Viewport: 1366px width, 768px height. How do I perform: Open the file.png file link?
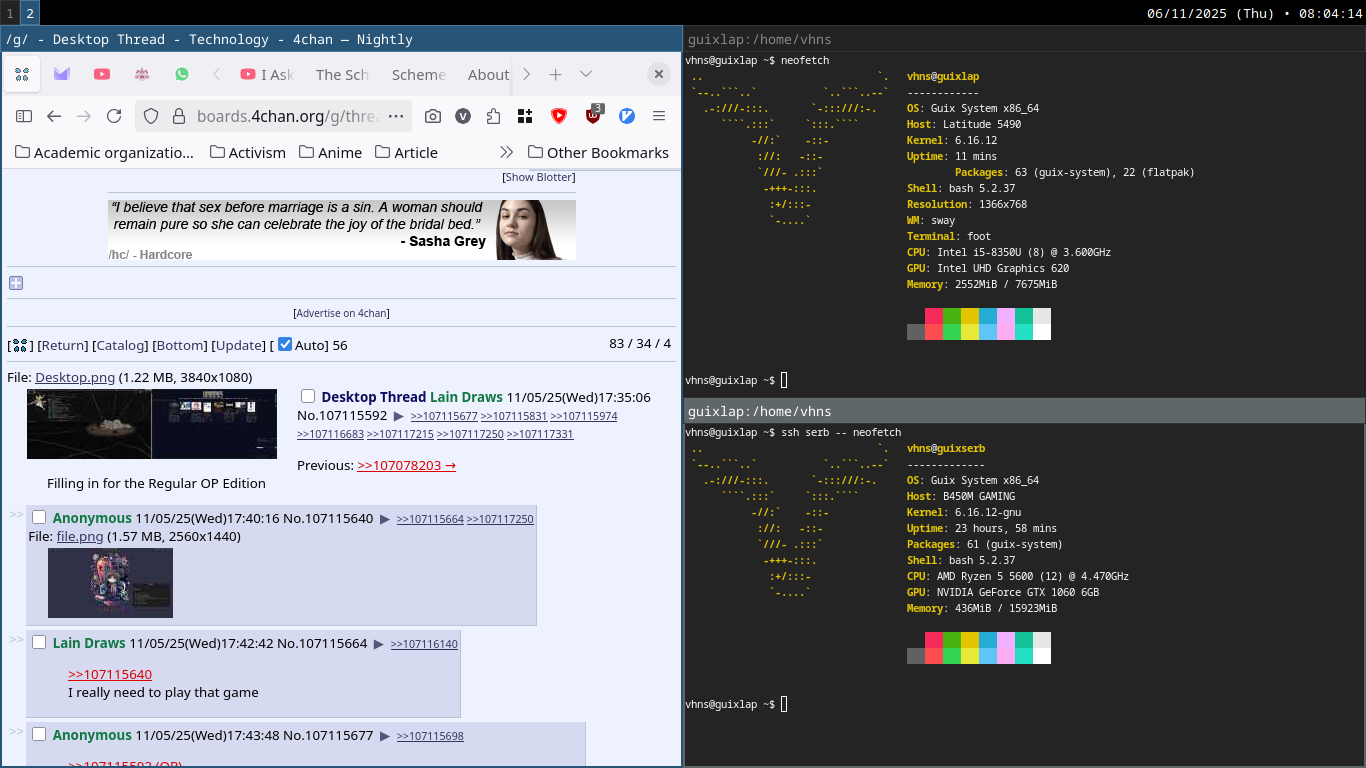(80, 536)
